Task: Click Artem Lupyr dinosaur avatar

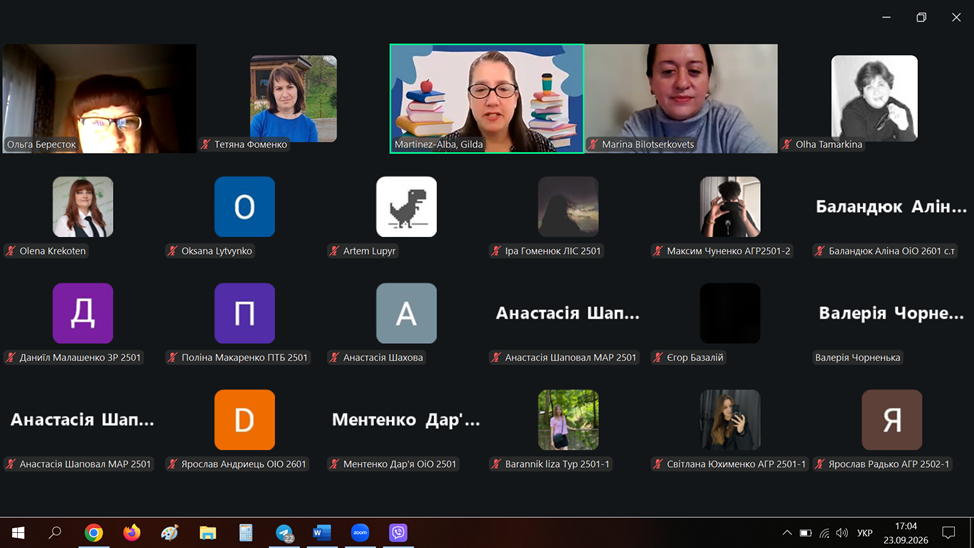Action: (406, 207)
